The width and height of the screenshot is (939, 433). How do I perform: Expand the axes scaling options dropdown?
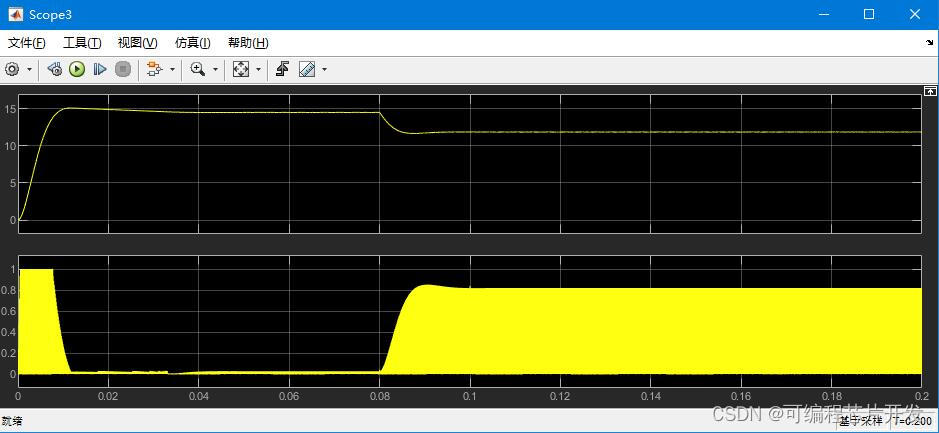point(258,69)
